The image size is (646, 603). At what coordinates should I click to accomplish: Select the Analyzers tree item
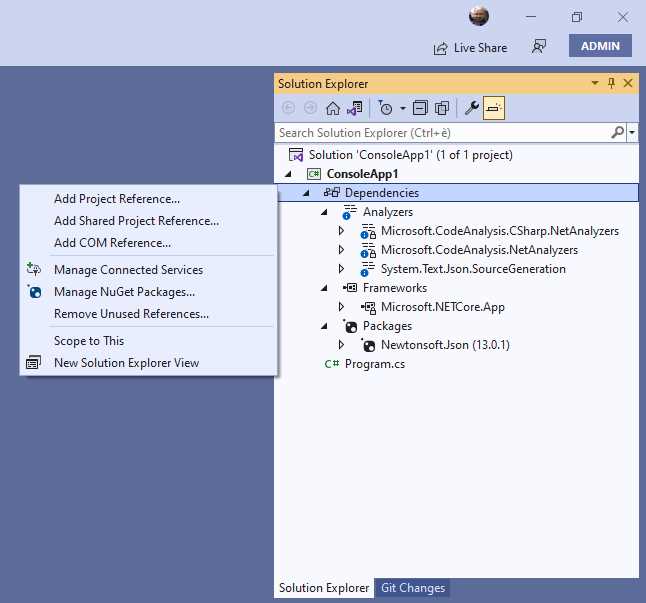388,212
